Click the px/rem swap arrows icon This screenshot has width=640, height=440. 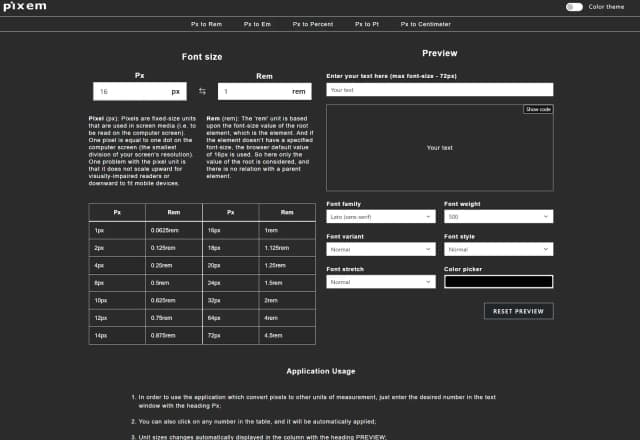click(x=202, y=91)
